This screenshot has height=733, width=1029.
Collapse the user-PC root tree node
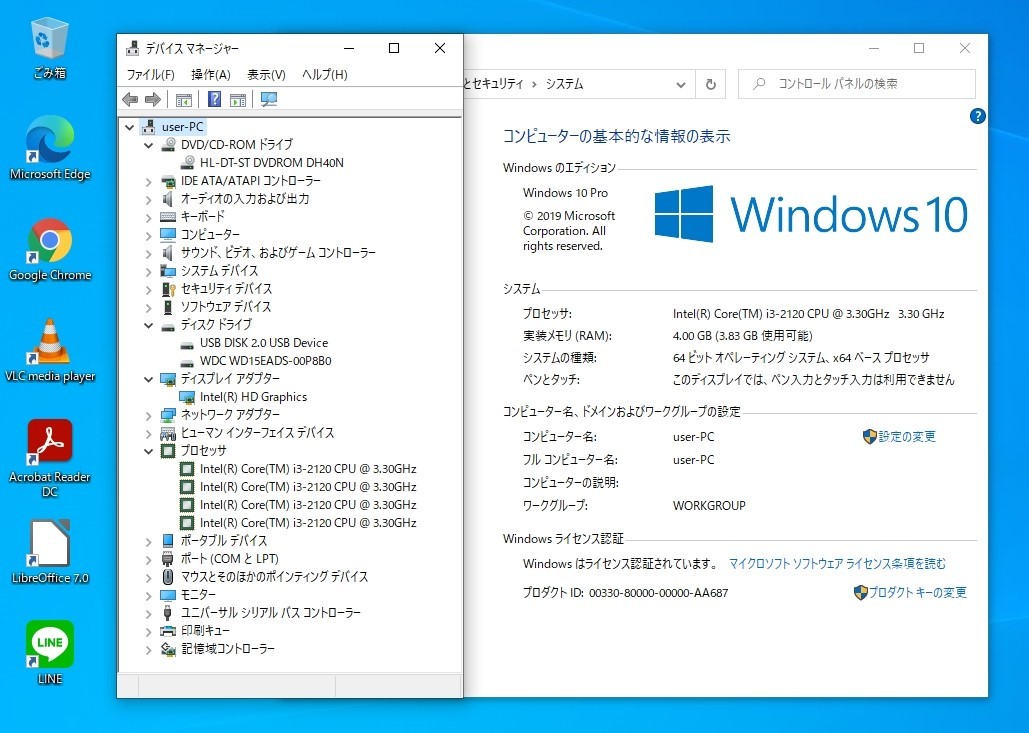point(129,127)
